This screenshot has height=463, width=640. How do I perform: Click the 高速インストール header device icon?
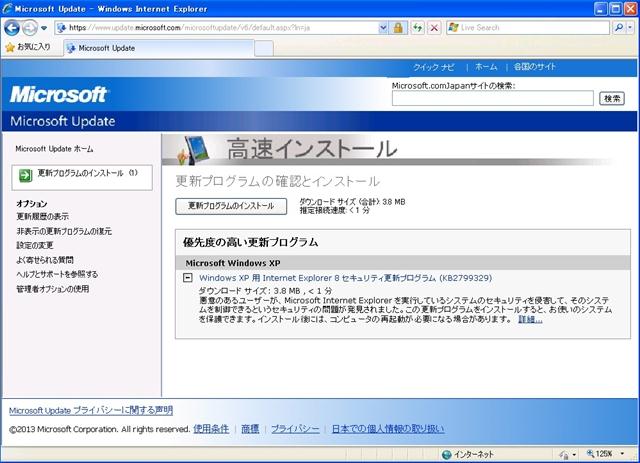click(194, 150)
